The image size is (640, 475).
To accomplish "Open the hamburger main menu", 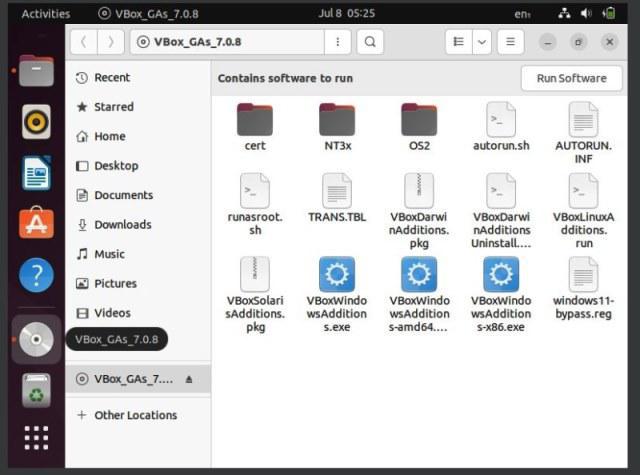I will click(511, 42).
